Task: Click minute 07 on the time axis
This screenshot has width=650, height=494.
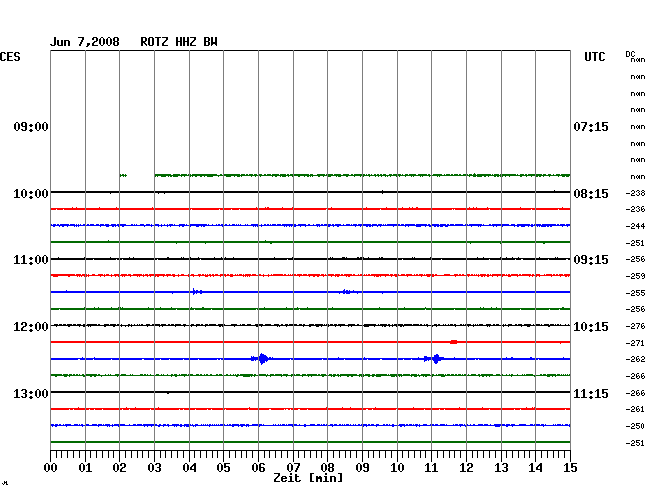Action: [293, 468]
